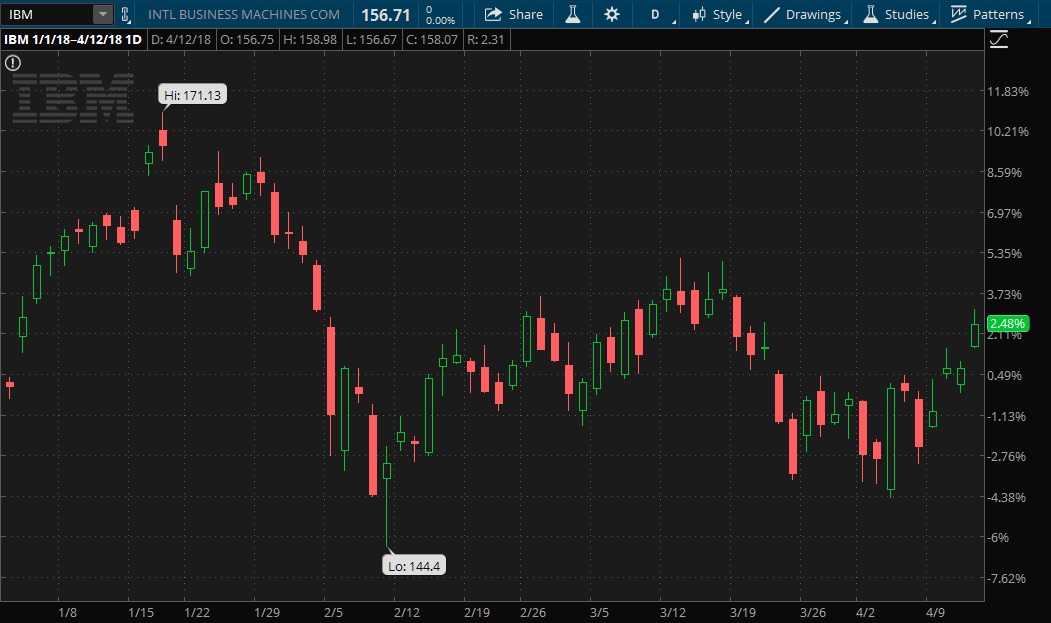Image resolution: width=1051 pixels, height=623 pixels.
Task: Click the 3/12 date label
Action: (673, 612)
